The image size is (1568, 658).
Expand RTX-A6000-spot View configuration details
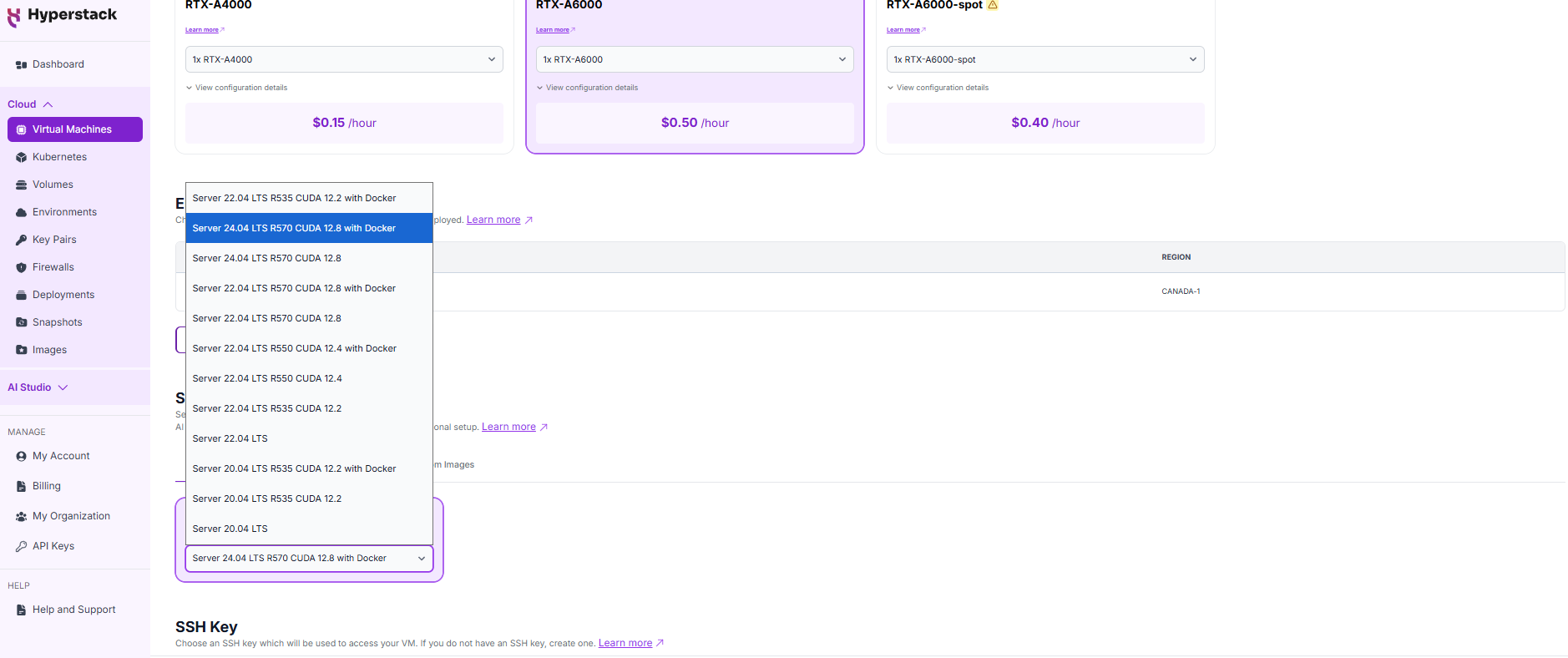click(938, 88)
